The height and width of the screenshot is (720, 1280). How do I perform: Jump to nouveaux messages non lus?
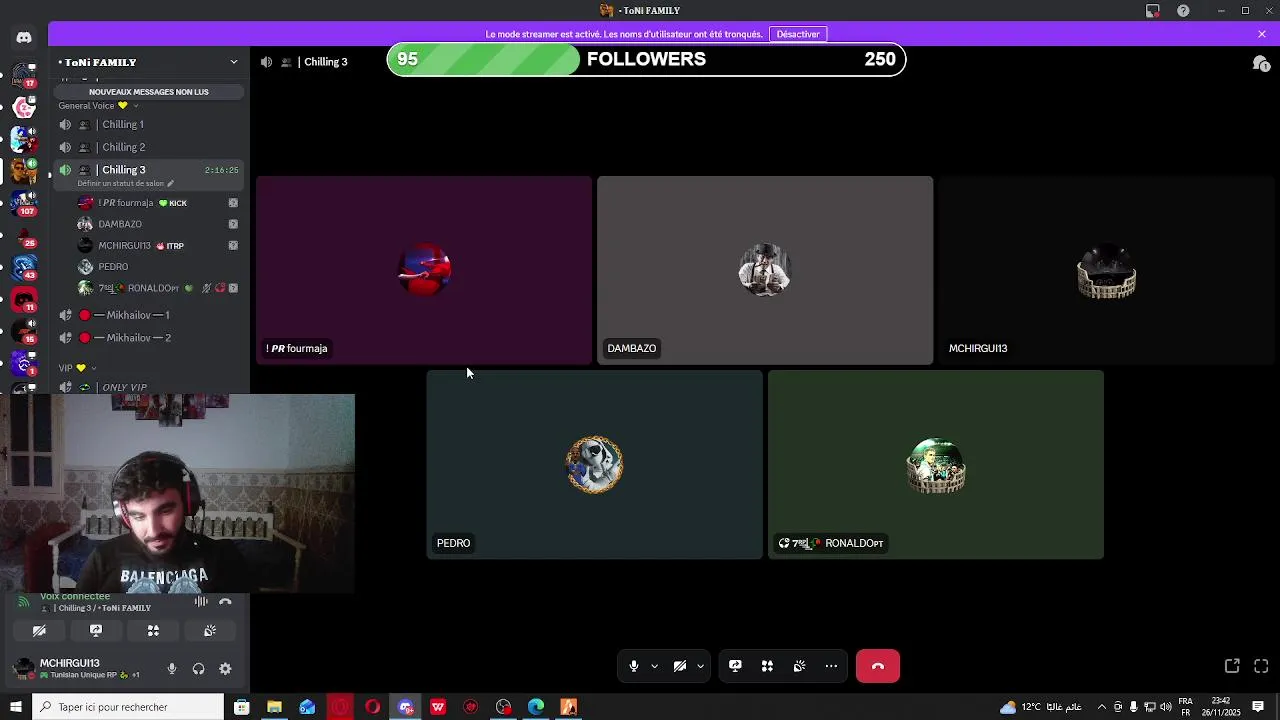(149, 92)
